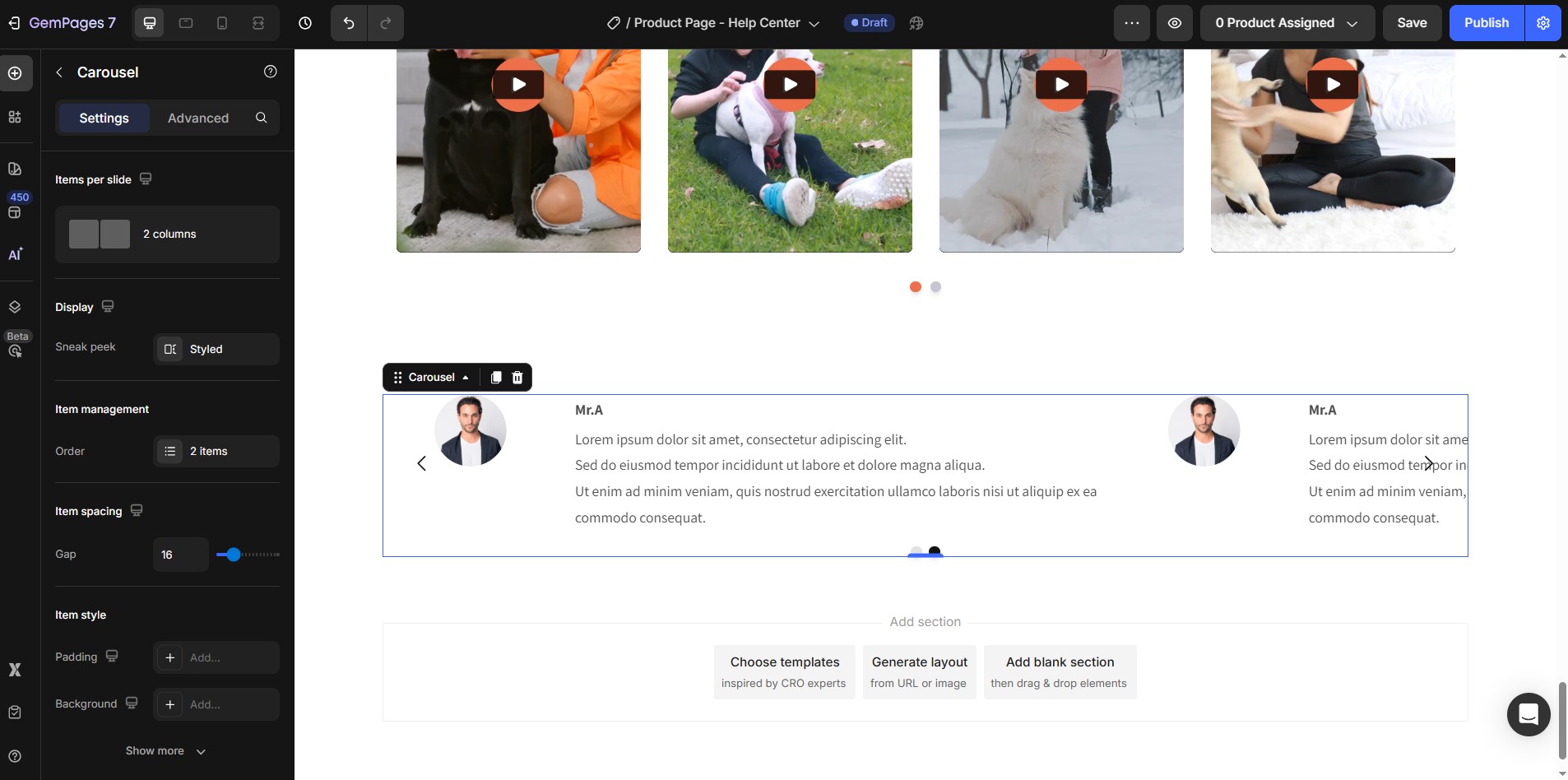Expand the Carousel element label caret
This screenshot has height=780, width=1568.
click(x=466, y=378)
